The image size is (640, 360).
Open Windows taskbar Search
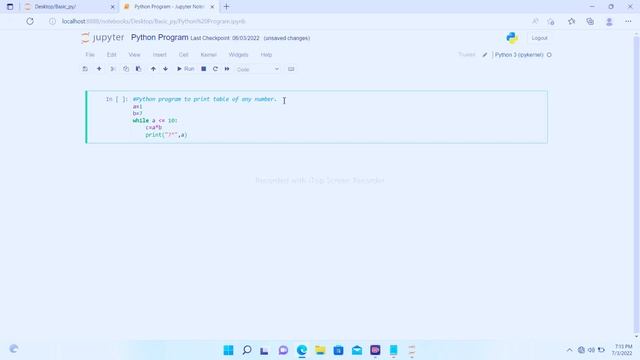247,350
